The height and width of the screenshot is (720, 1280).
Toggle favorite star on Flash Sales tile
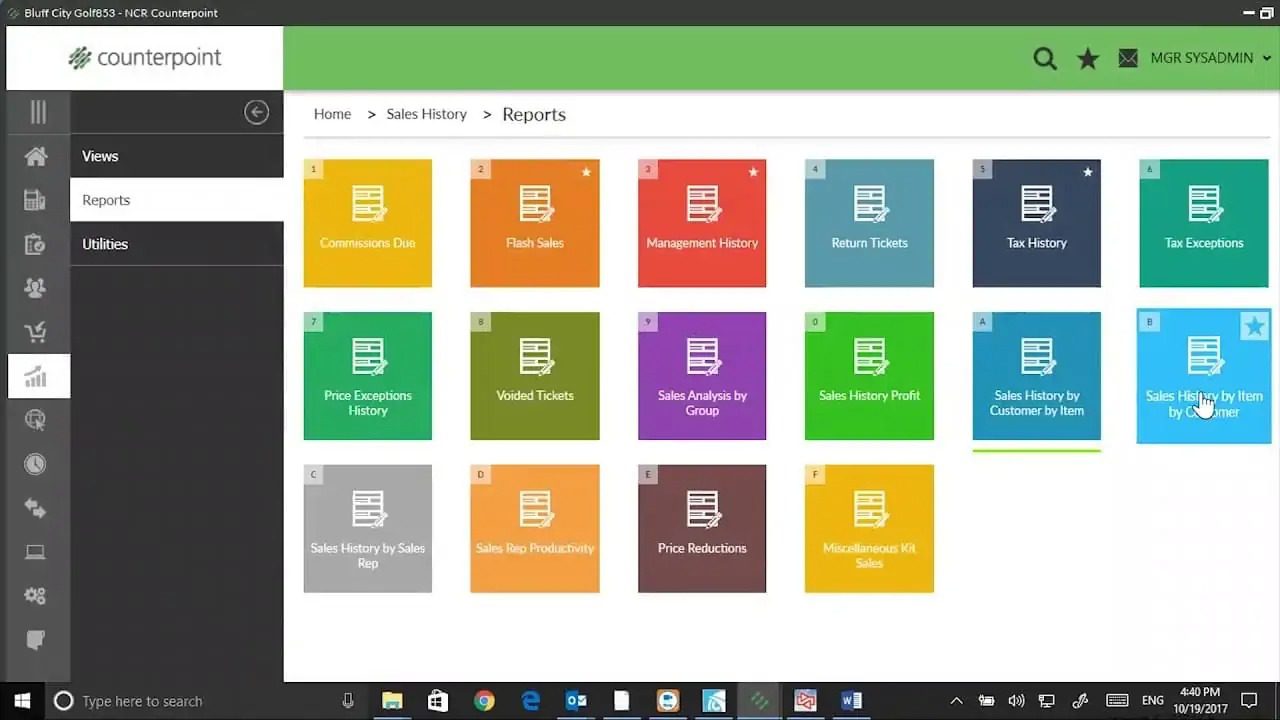pyautogui.click(x=587, y=172)
